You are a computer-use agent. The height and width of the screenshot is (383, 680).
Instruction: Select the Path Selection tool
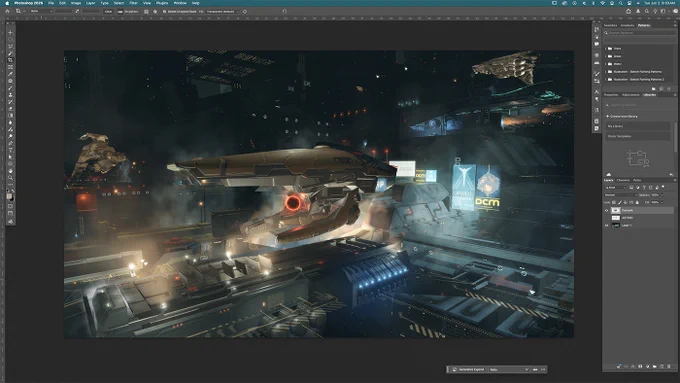tap(10, 157)
